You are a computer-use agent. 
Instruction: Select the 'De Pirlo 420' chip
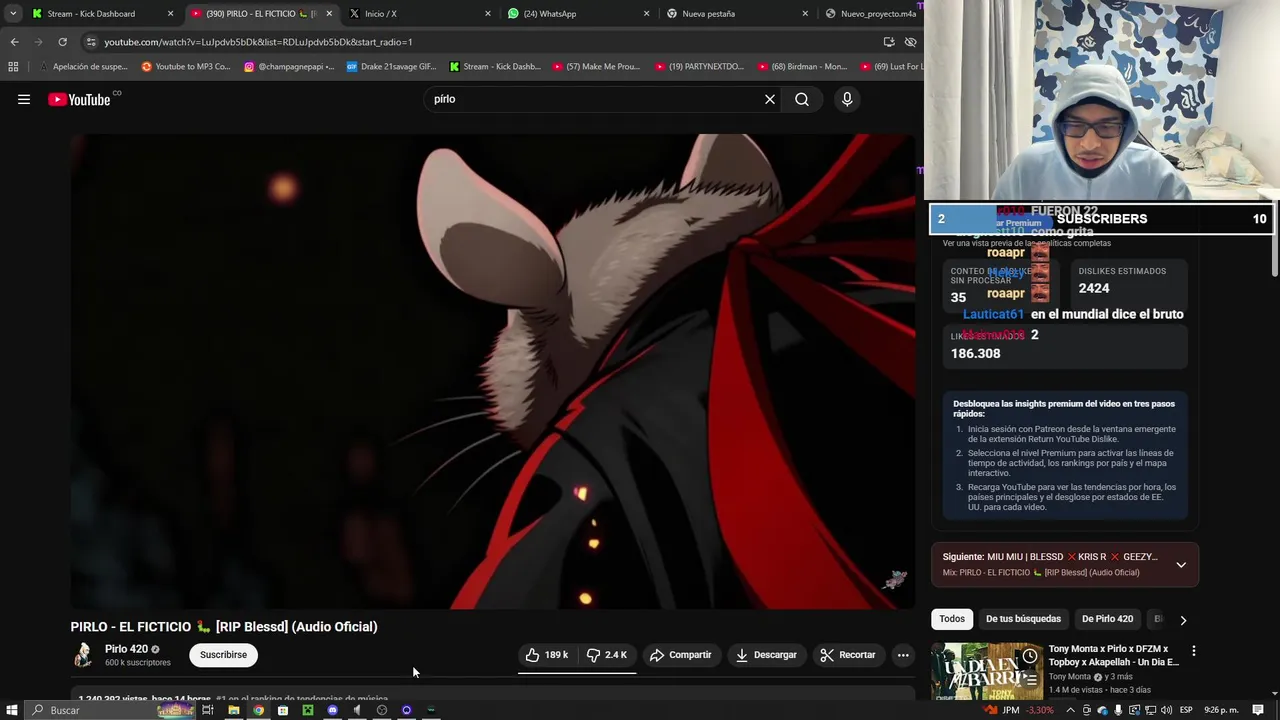click(x=1107, y=619)
